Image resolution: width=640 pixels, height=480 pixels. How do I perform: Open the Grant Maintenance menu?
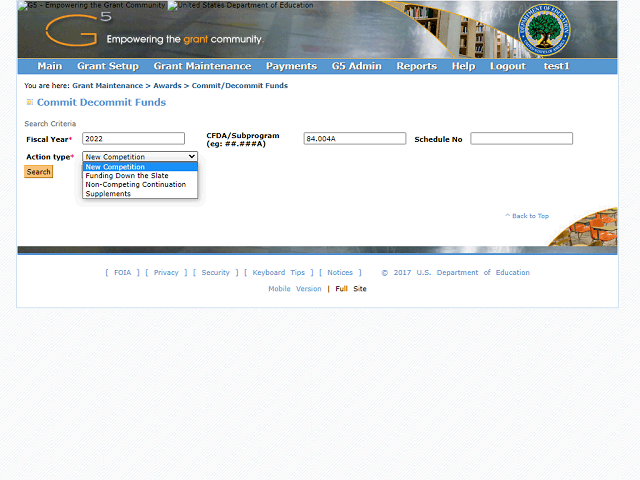click(202, 66)
